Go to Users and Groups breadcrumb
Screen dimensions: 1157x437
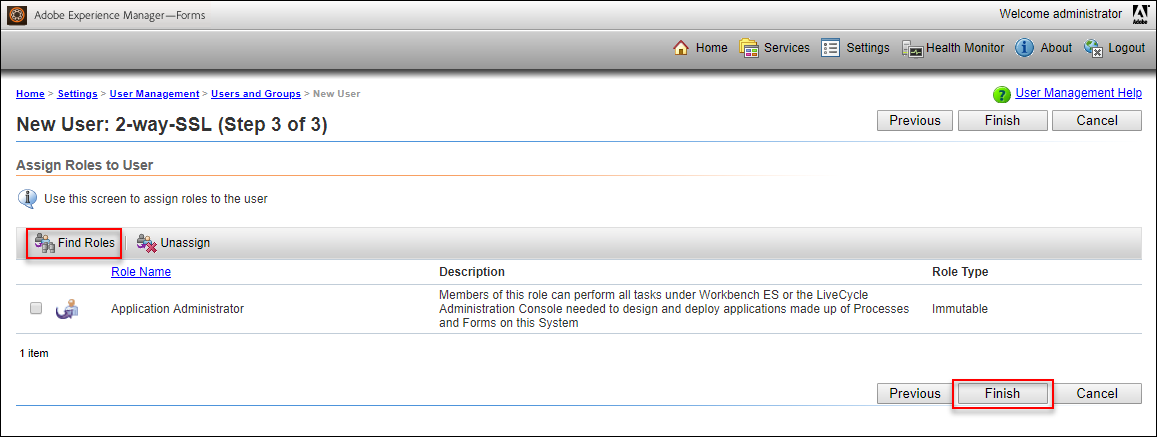pos(256,94)
